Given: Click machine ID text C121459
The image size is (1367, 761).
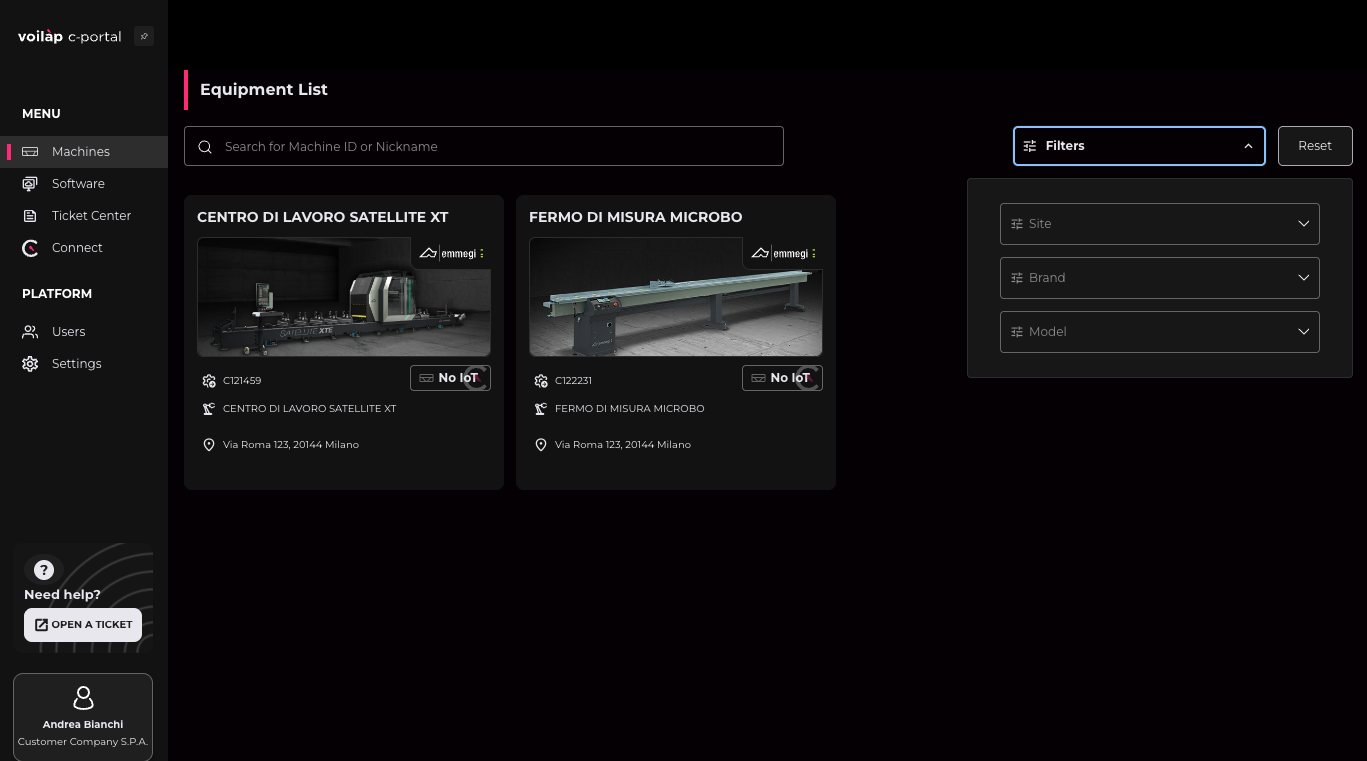Looking at the screenshot, I should [242, 381].
